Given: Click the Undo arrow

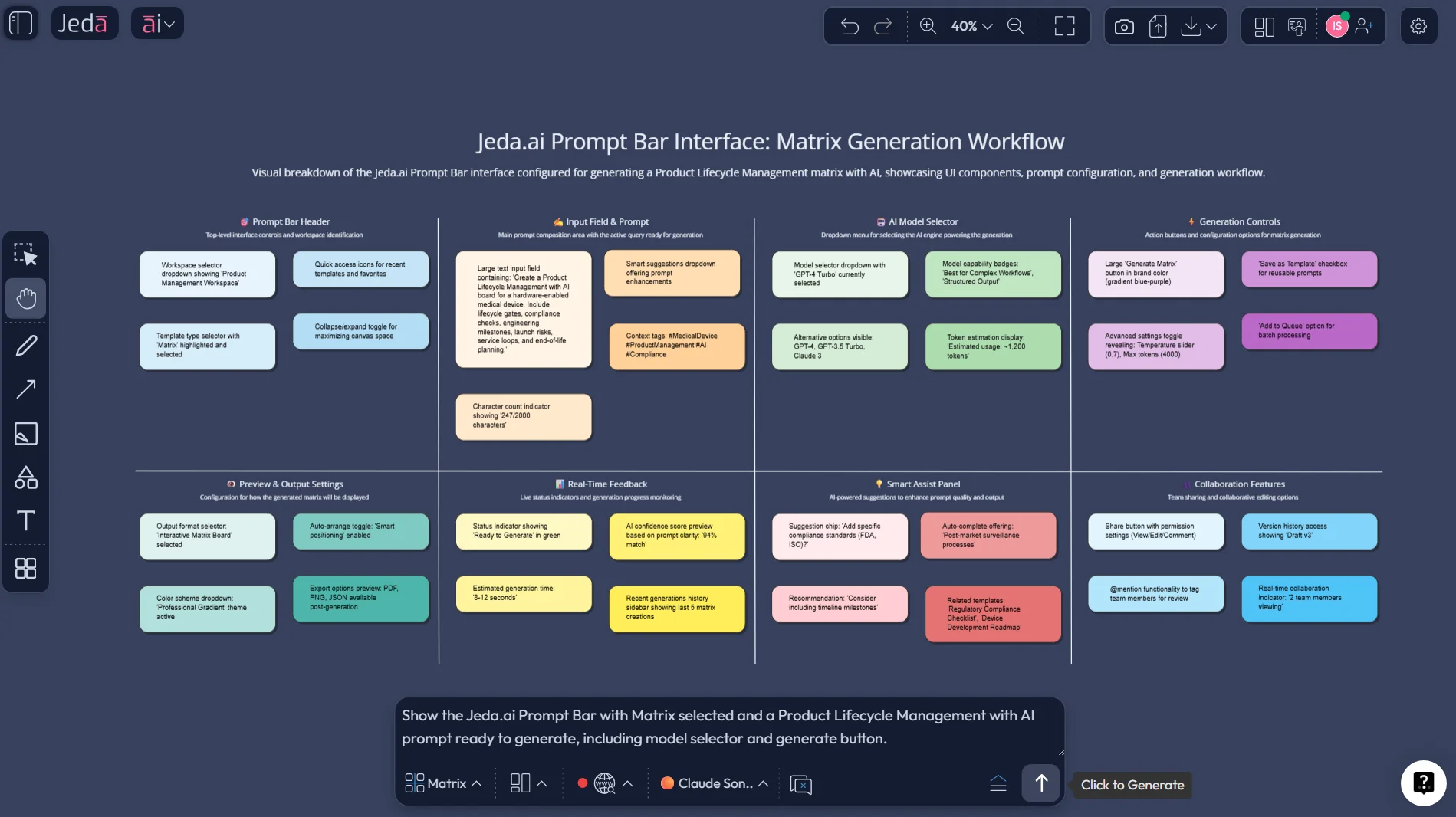Looking at the screenshot, I should point(849,26).
